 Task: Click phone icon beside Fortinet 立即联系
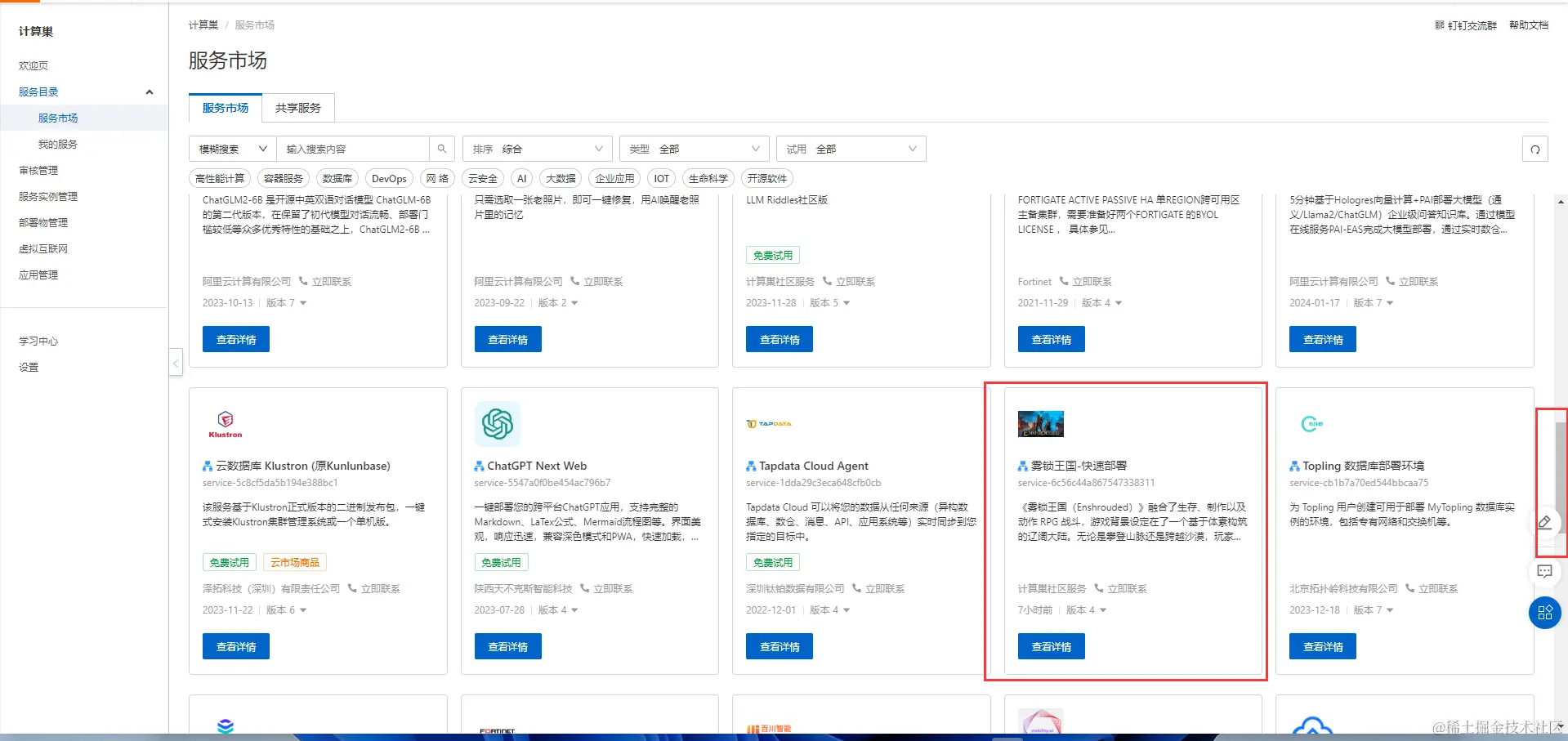(x=1064, y=281)
